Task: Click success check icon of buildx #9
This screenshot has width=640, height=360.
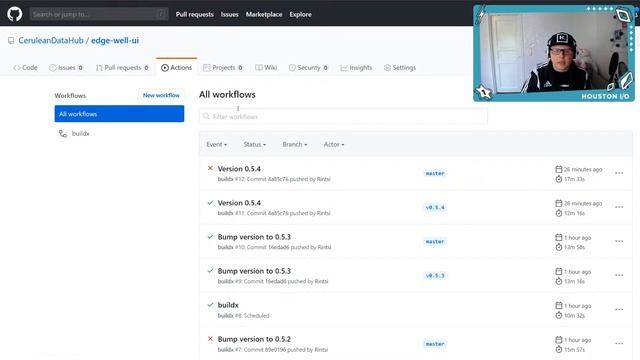Action: [210, 271]
